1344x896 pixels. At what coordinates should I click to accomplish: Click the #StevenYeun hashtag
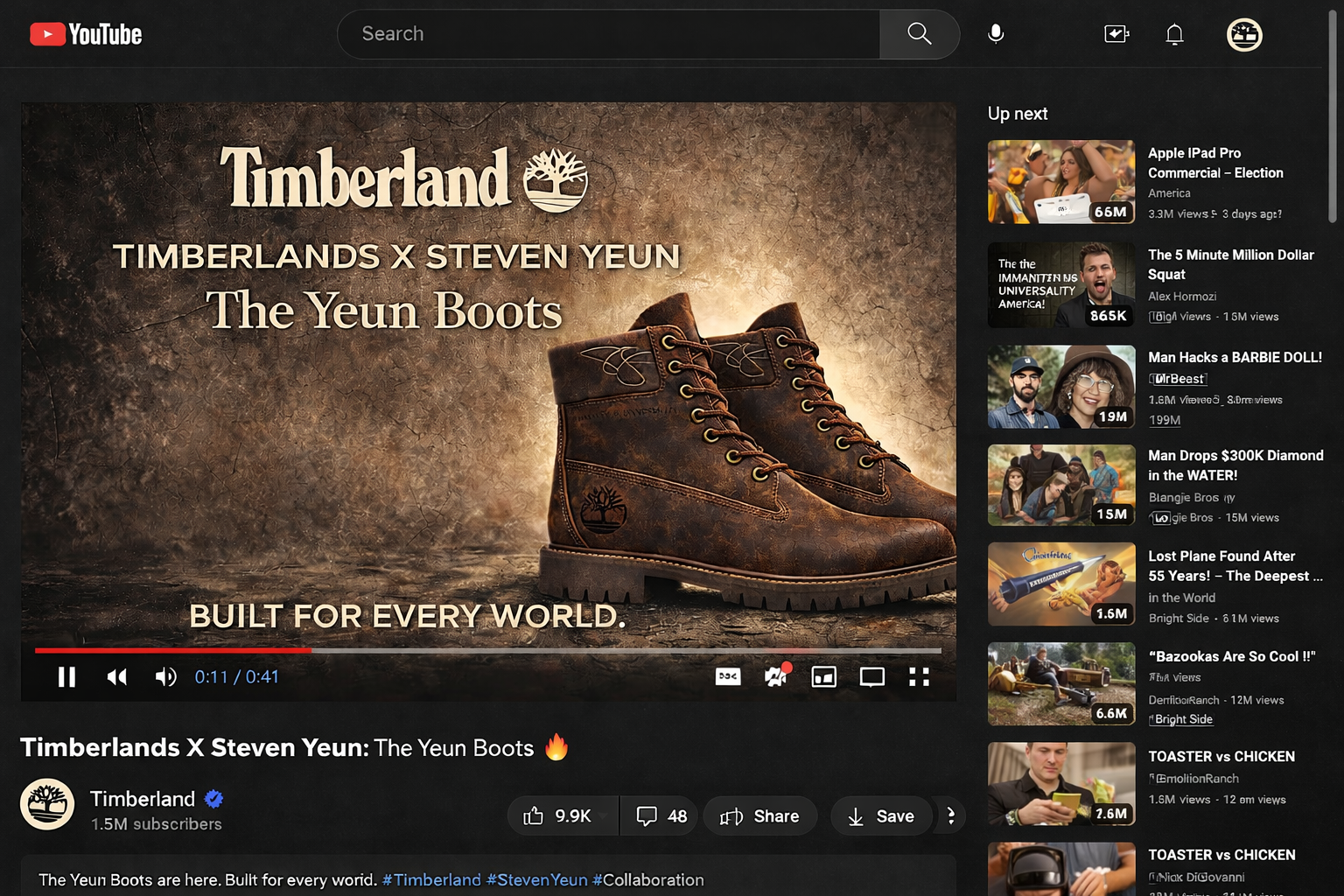click(536, 879)
